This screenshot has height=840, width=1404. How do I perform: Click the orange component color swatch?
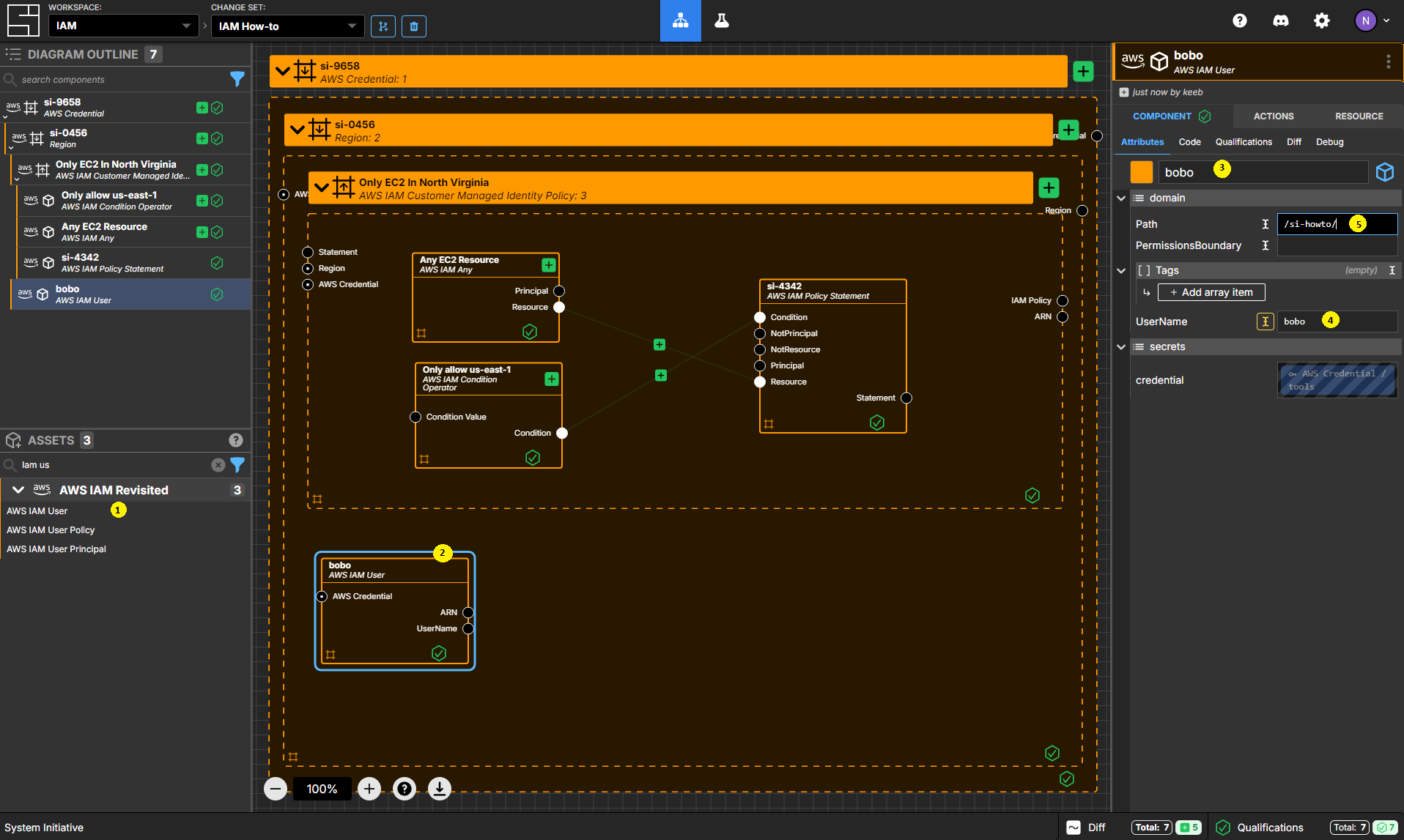1141,172
